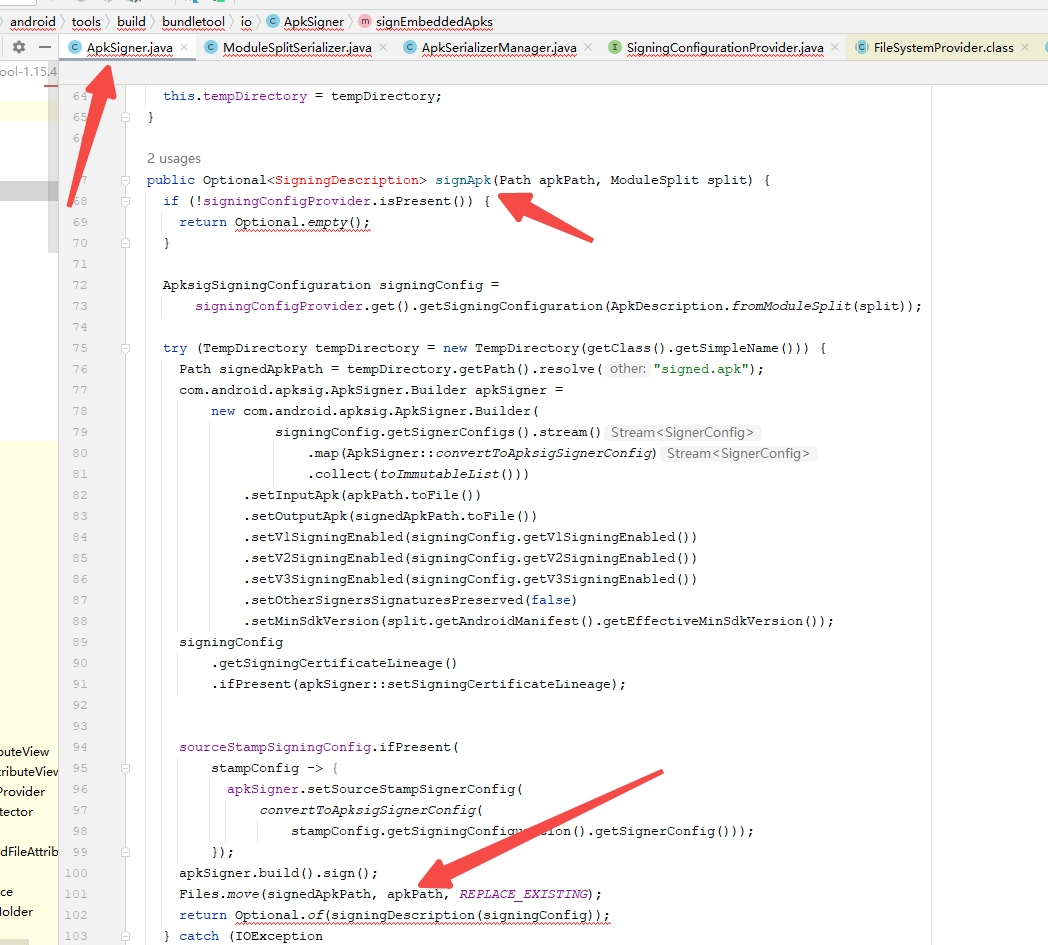
Task: Click fromModuleSplit on line 73
Action: click(791, 306)
